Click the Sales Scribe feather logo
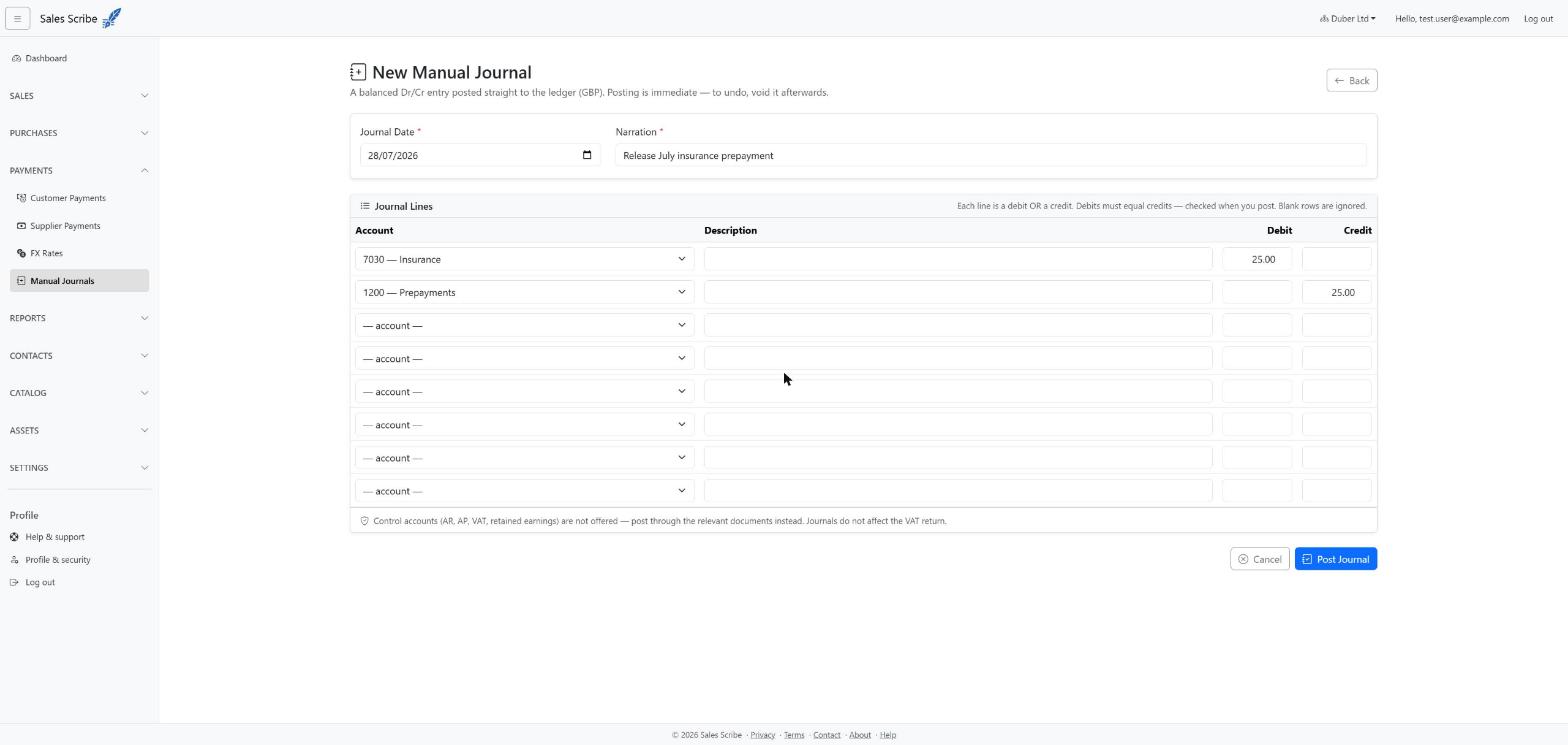This screenshot has width=1568, height=745. point(112,18)
